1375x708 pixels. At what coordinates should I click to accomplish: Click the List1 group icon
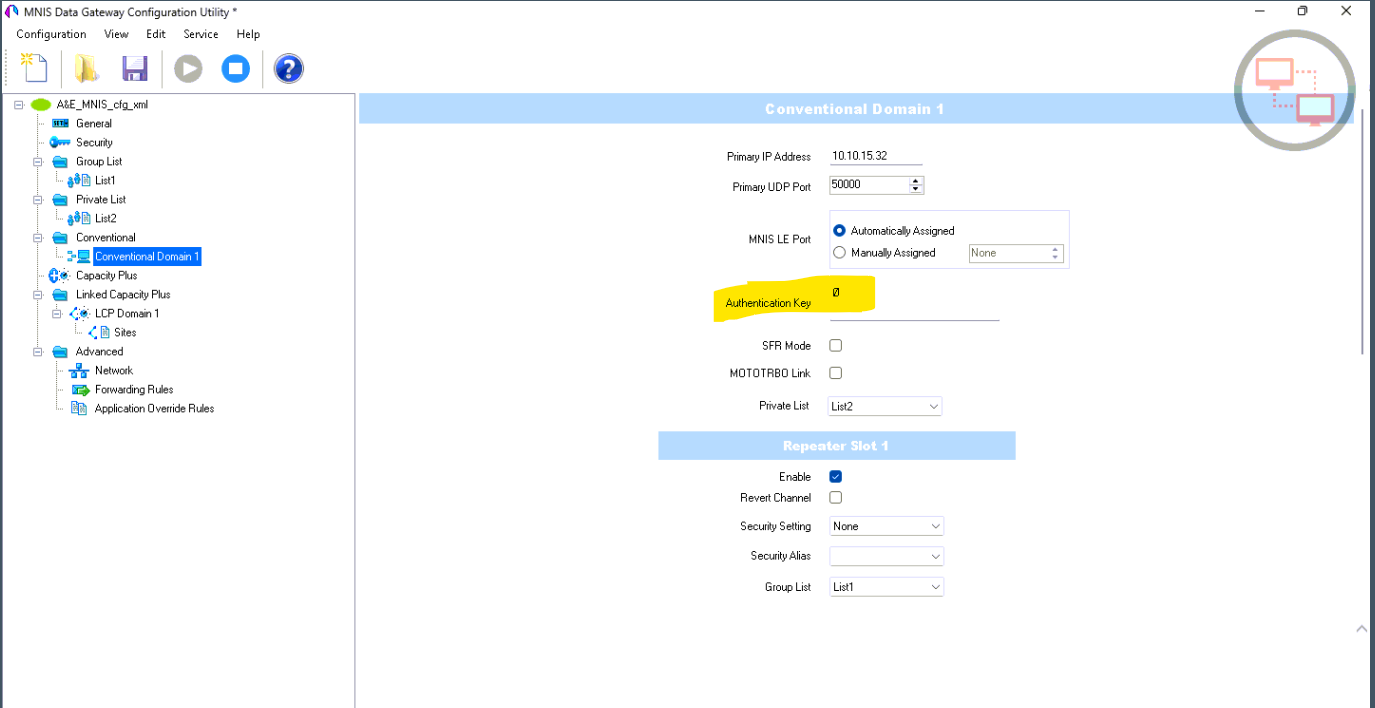coord(79,180)
